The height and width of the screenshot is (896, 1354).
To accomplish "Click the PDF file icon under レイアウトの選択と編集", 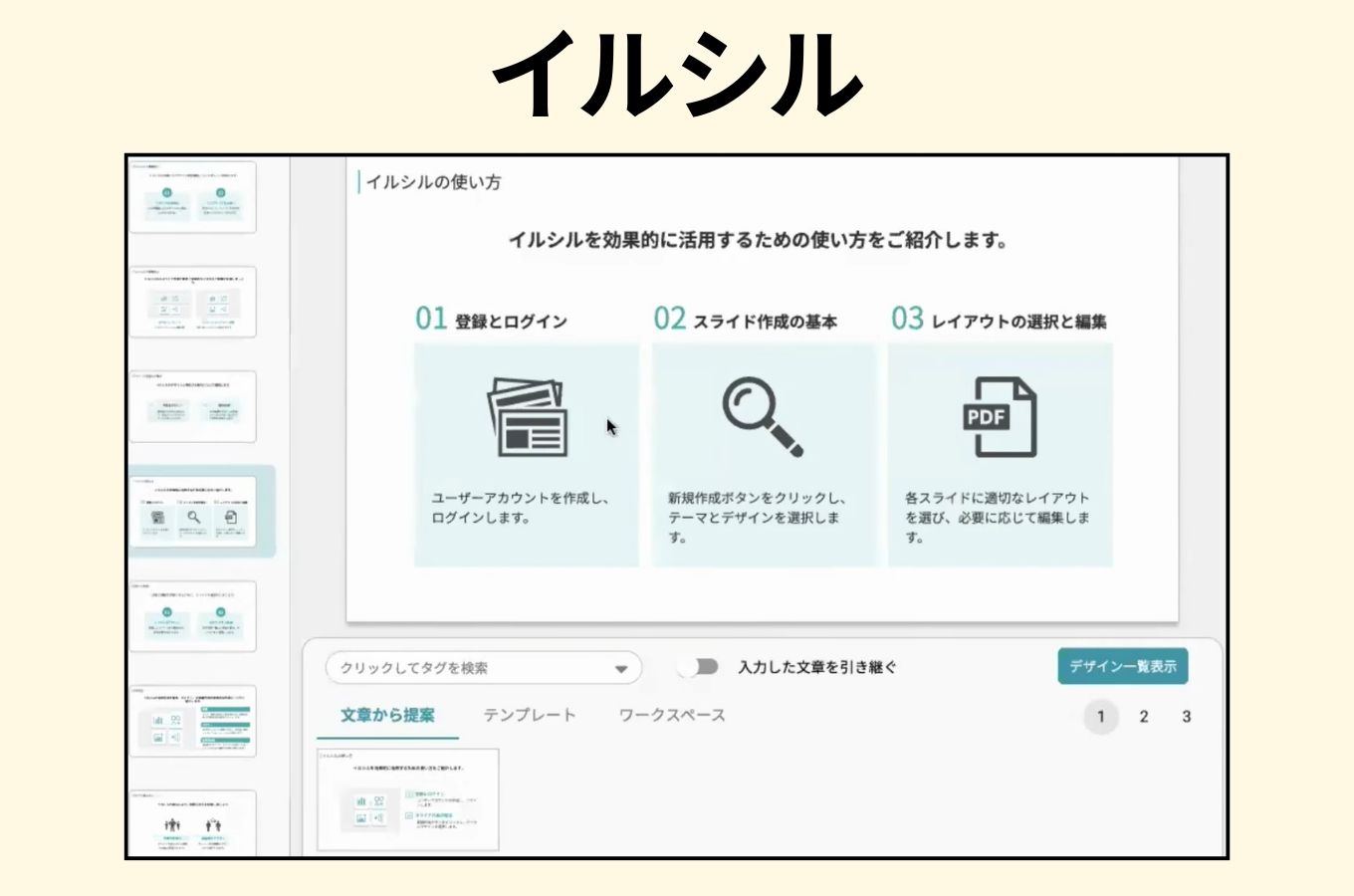I will point(1000,417).
